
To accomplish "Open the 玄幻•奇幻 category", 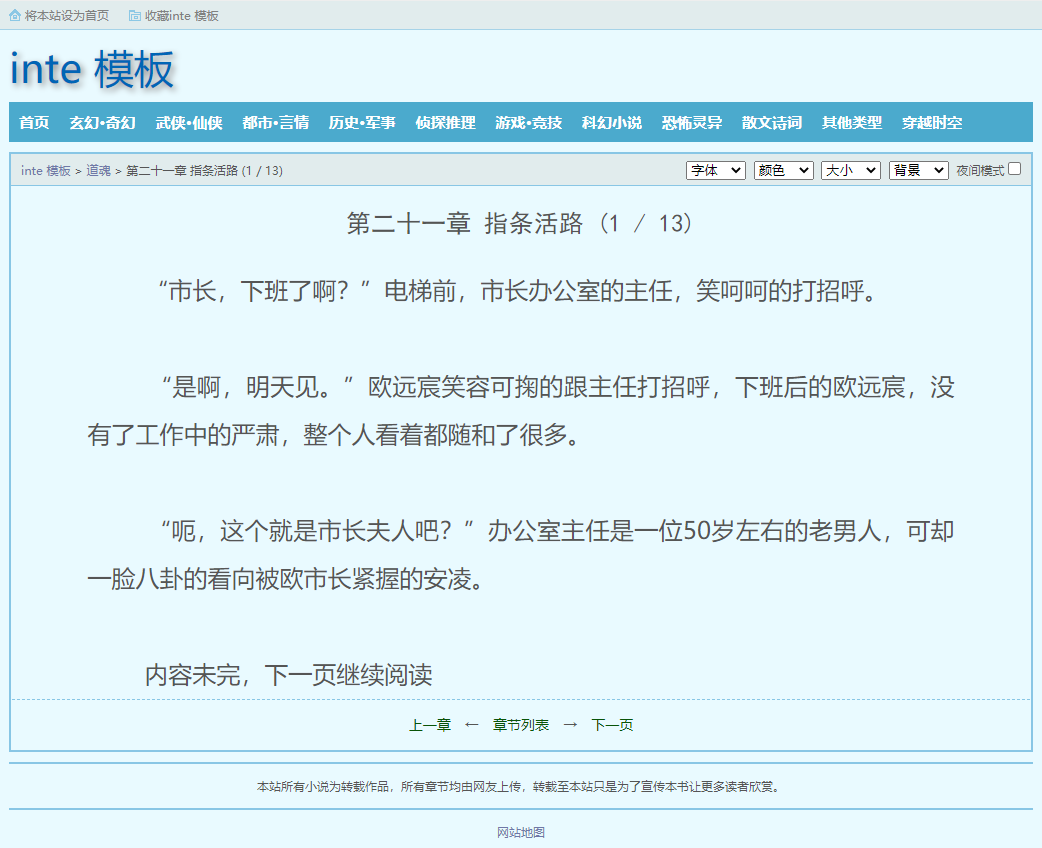I will [x=102, y=122].
